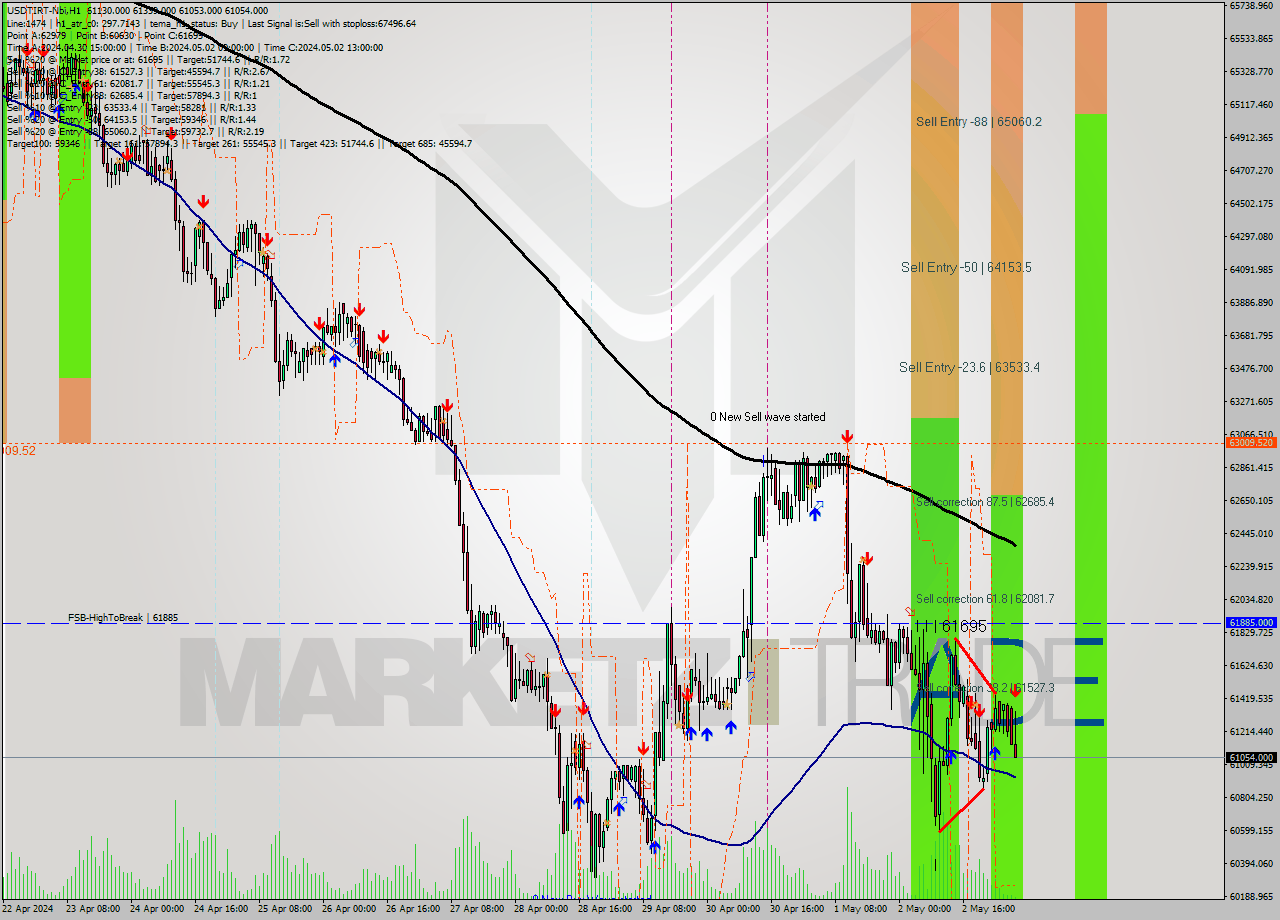Click the '2 May 16:00' time label
The width and height of the screenshot is (1280, 920).
(x=989, y=909)
